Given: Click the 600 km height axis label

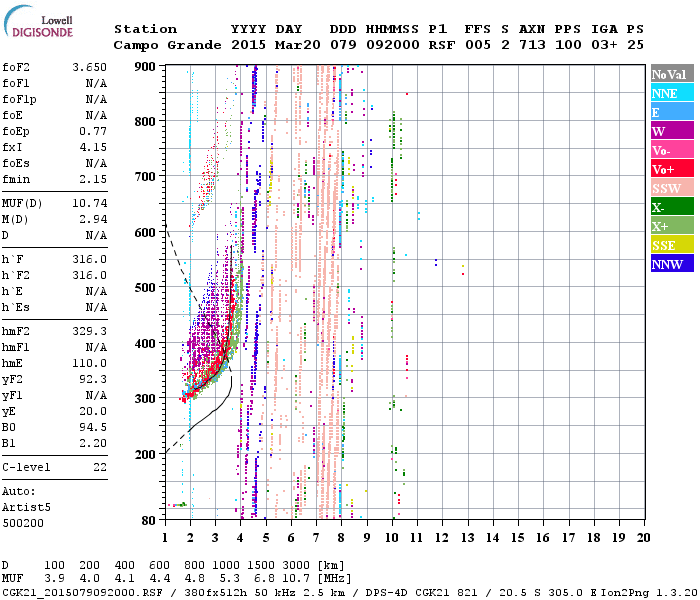Looking at the screenshot, I should click(x=145, y=233).
